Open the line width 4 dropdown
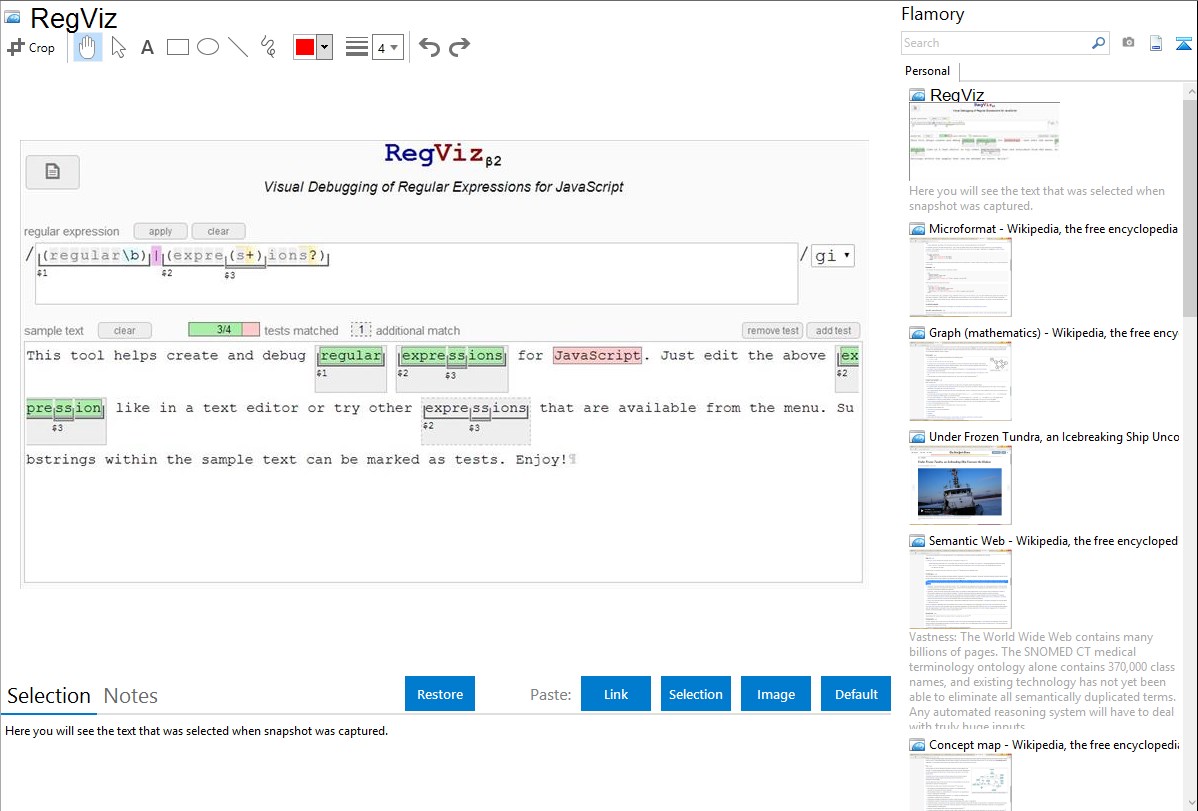Viewport: 1198px width, 811px height. click(387, 48)
